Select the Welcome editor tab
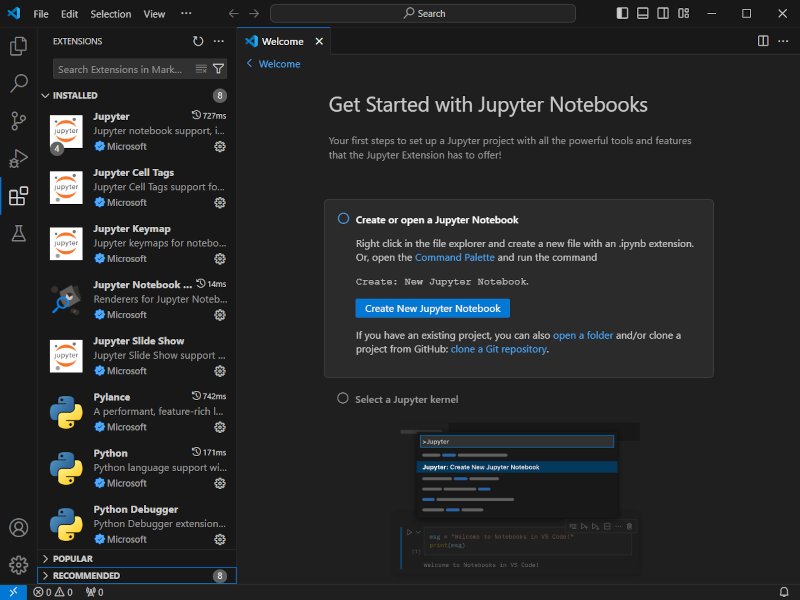This screenshot has width=800, height=600. point(284,41)
